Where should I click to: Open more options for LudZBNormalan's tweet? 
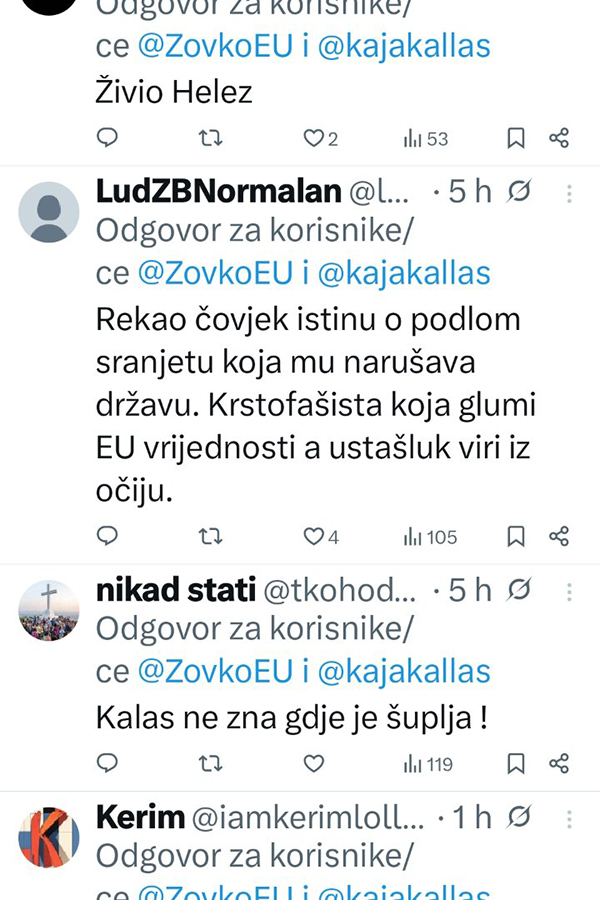pos(568,193)
